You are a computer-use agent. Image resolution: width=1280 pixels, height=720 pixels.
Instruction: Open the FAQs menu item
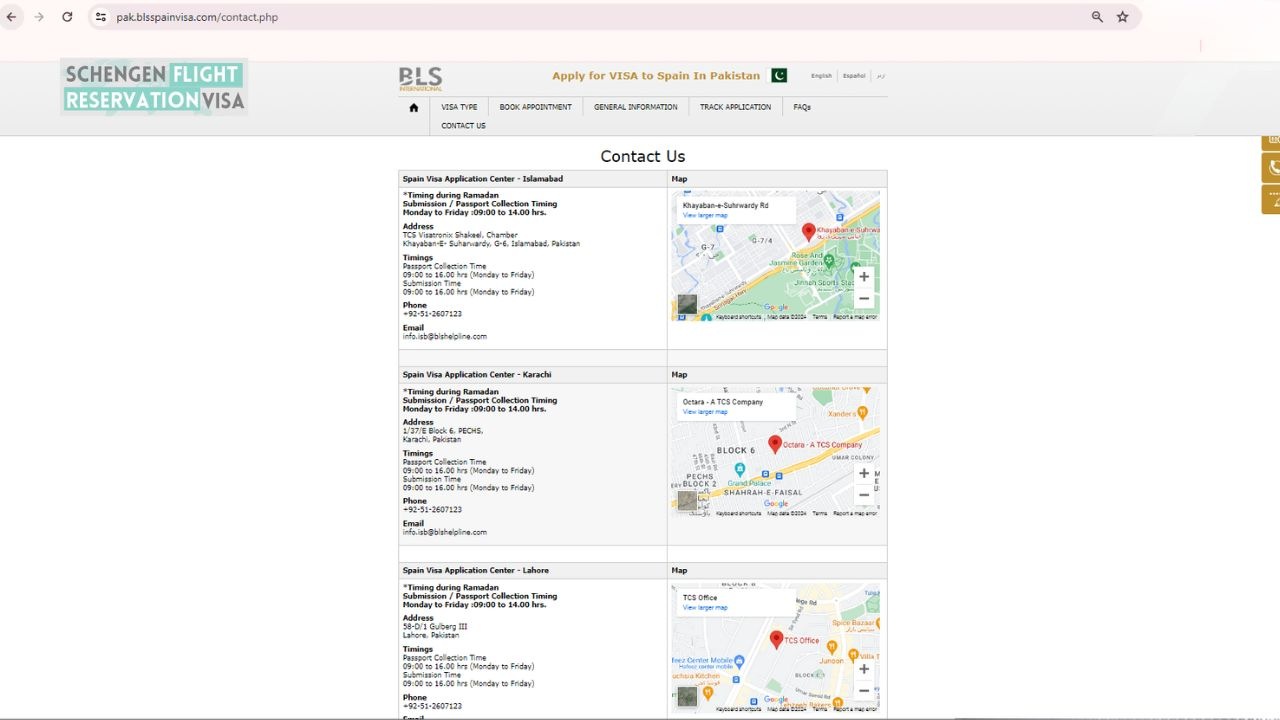[802, 107]
